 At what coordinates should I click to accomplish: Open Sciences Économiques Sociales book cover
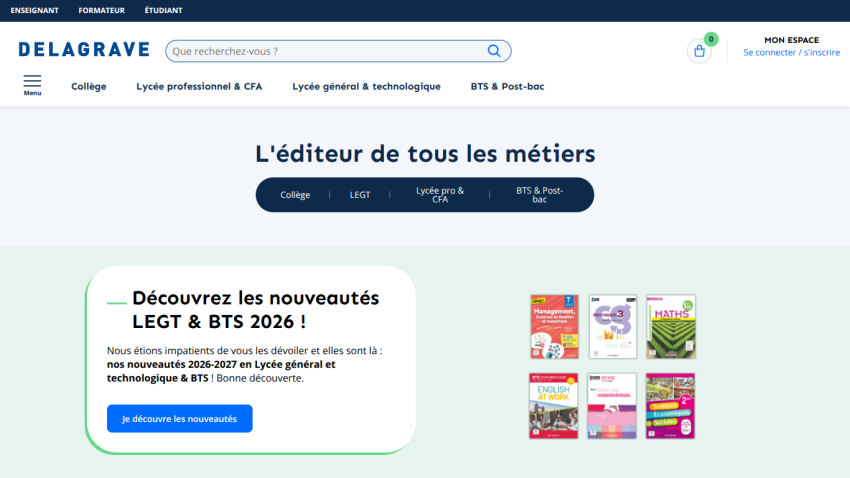pos(670,405)
